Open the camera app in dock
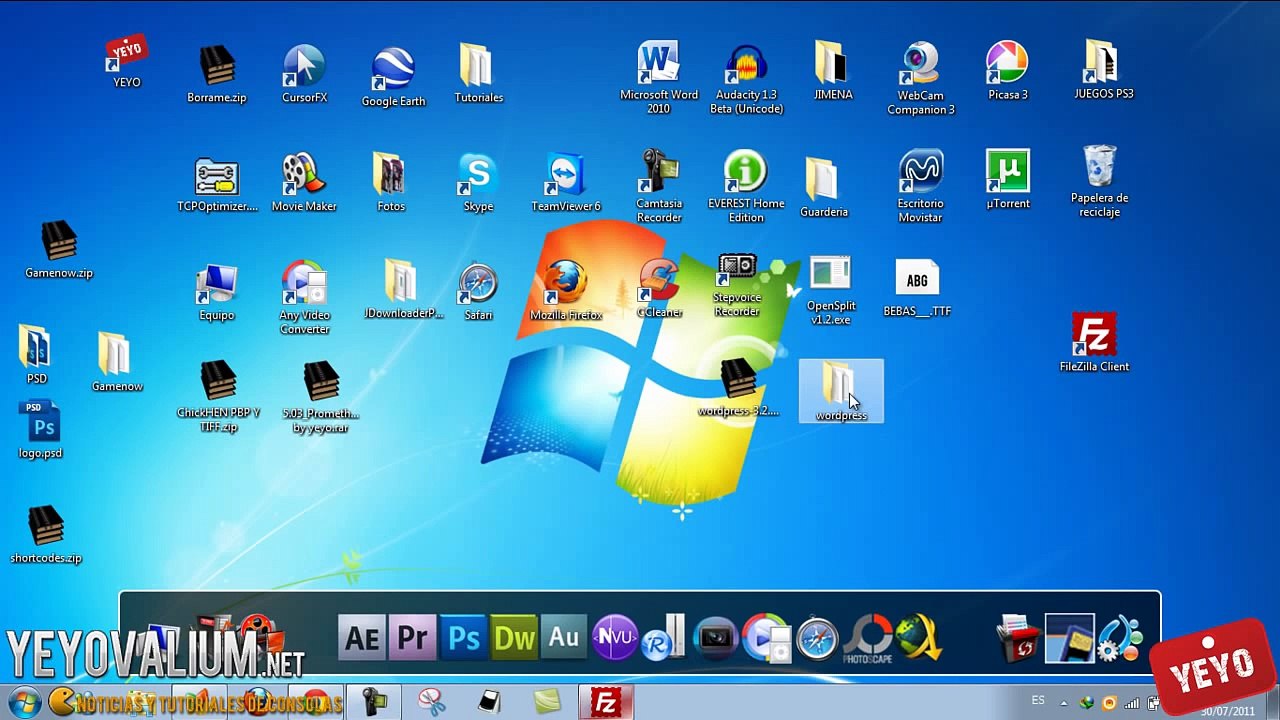Image resolution: width=1280 pixels, height=720 pixels. pos(716,638)
